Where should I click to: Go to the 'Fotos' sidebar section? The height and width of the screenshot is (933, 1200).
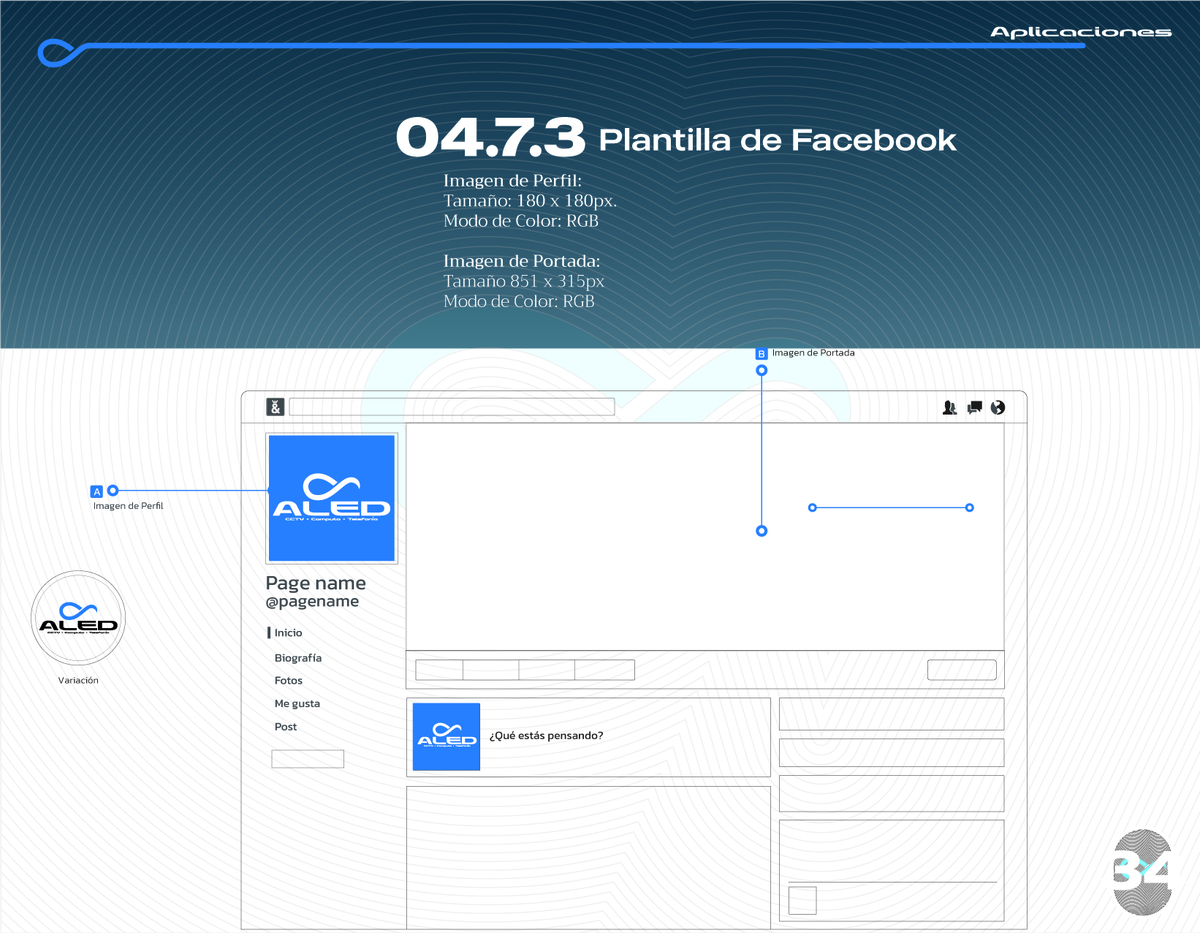pyautogui.click(x=288, y=681)
